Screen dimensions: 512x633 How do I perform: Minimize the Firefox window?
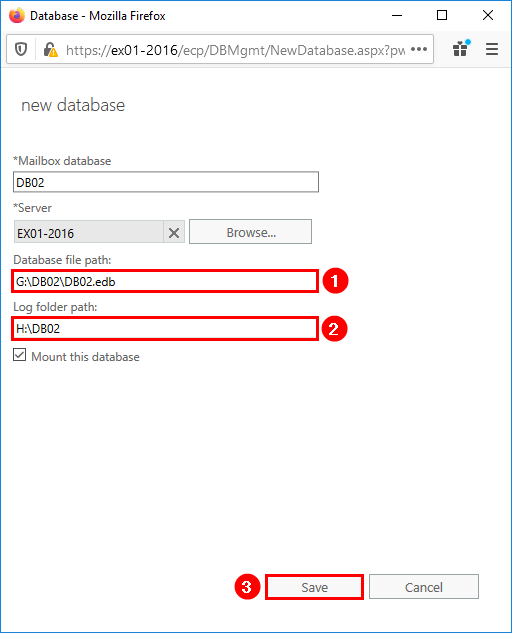pyautogui.click(x=397, y=15)
